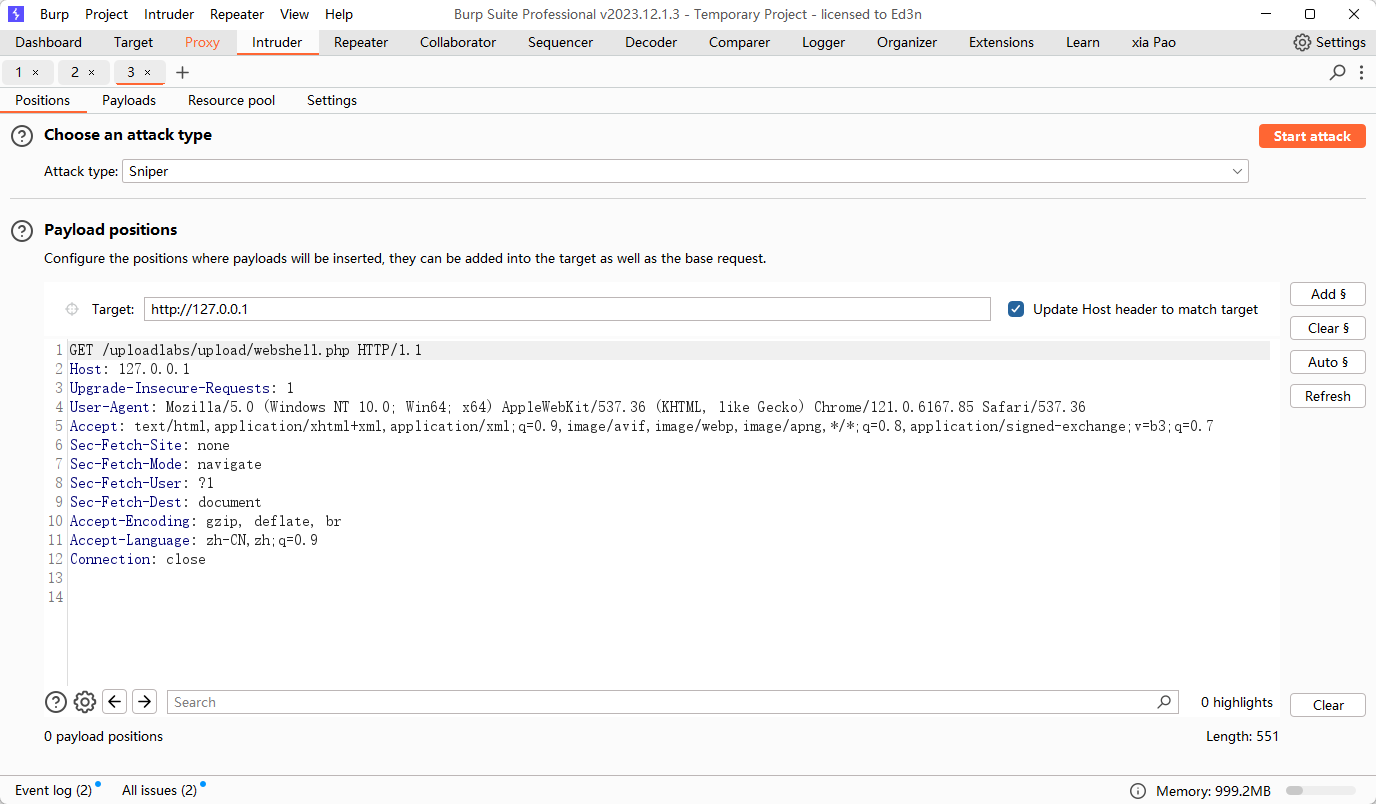The width and height of the screenshot is (1376, 804).
Task: Click Clear § button
Action: 1328,328
